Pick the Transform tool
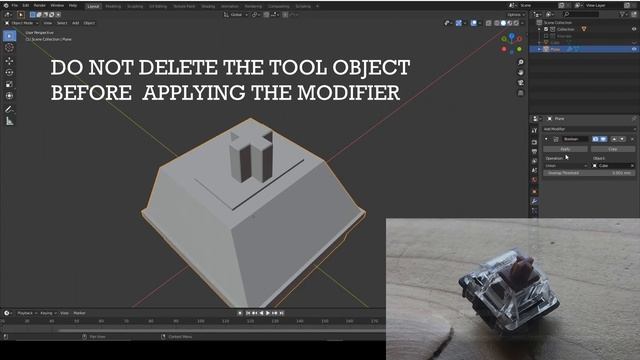 click(x=9, y=96)
